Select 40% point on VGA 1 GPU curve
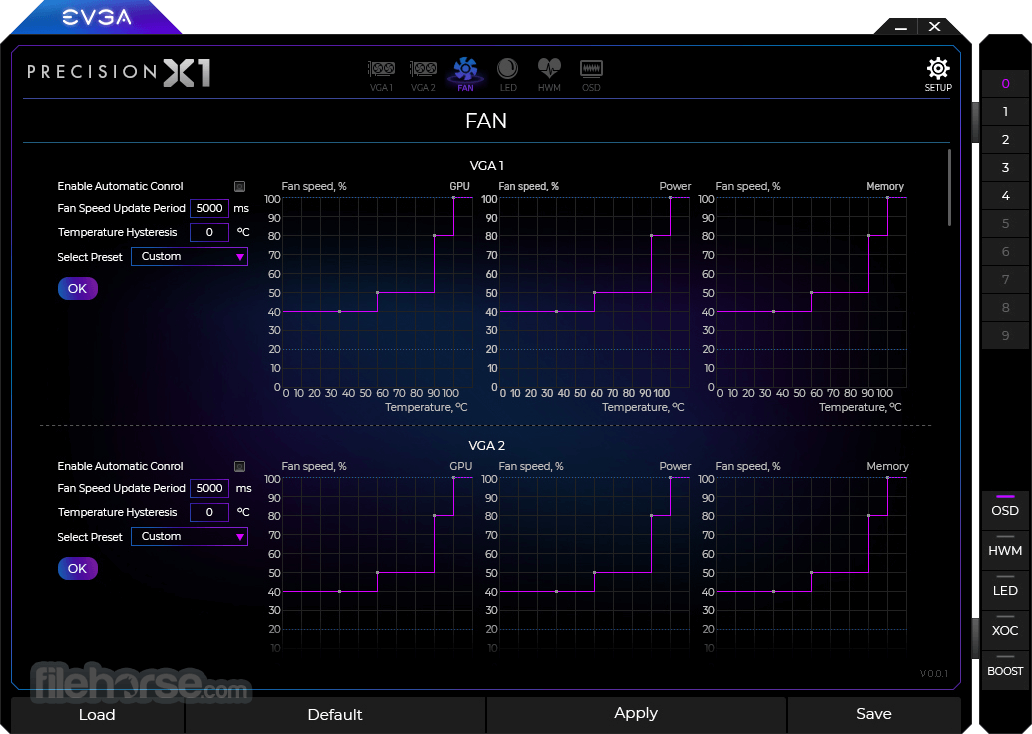This screenshot has width=1032, height=734. pyautogui.click(x=340, y=311)
